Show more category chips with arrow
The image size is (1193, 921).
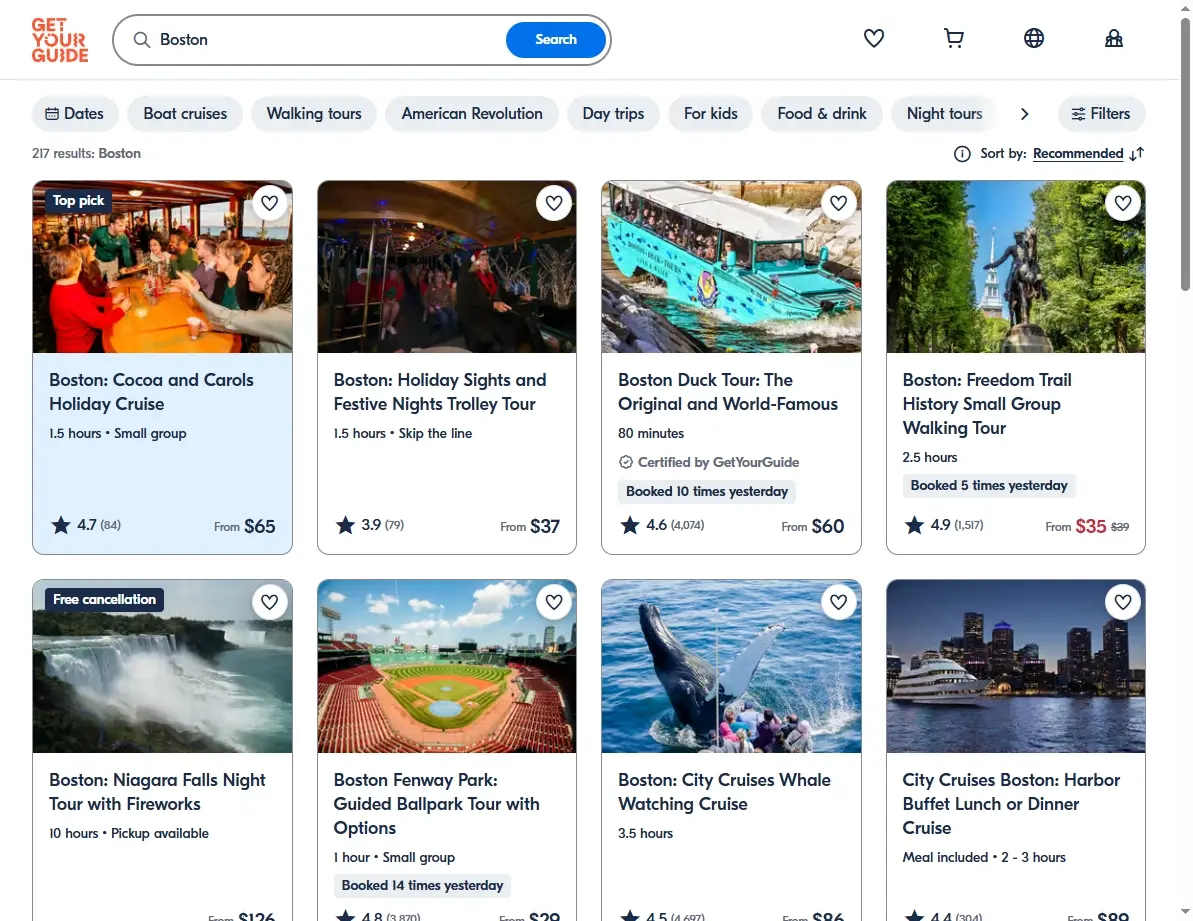[x=1024, y=113]
